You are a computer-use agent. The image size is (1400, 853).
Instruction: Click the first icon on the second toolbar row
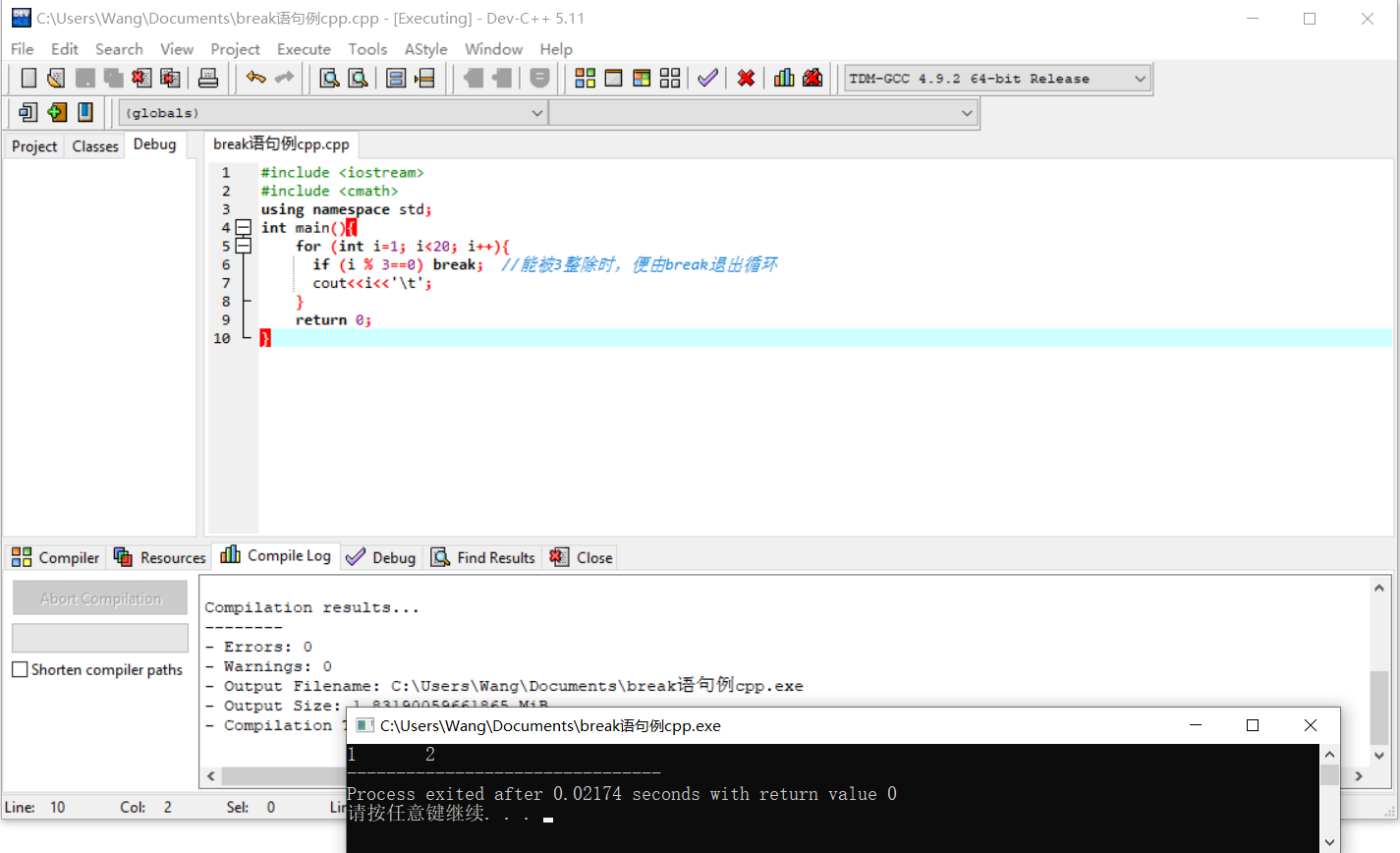tap(28, 112)
